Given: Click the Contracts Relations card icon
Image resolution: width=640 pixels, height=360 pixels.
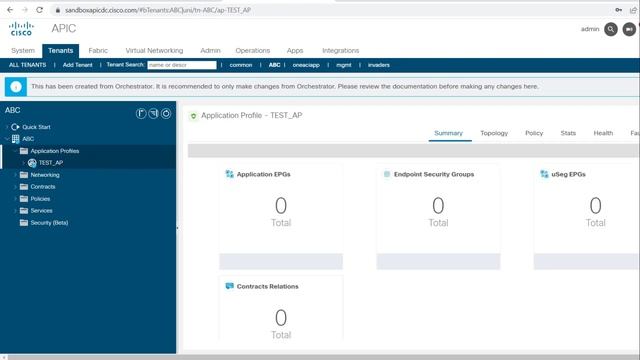Looking at the screenshot, I should 230,286.
